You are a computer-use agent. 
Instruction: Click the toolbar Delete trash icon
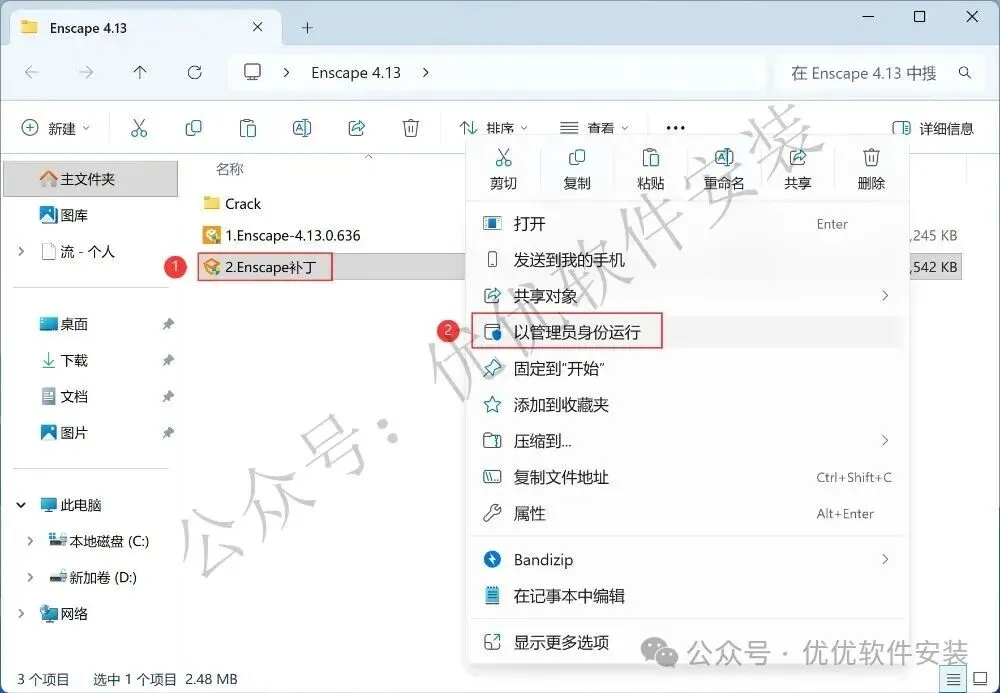coord(411,128)
